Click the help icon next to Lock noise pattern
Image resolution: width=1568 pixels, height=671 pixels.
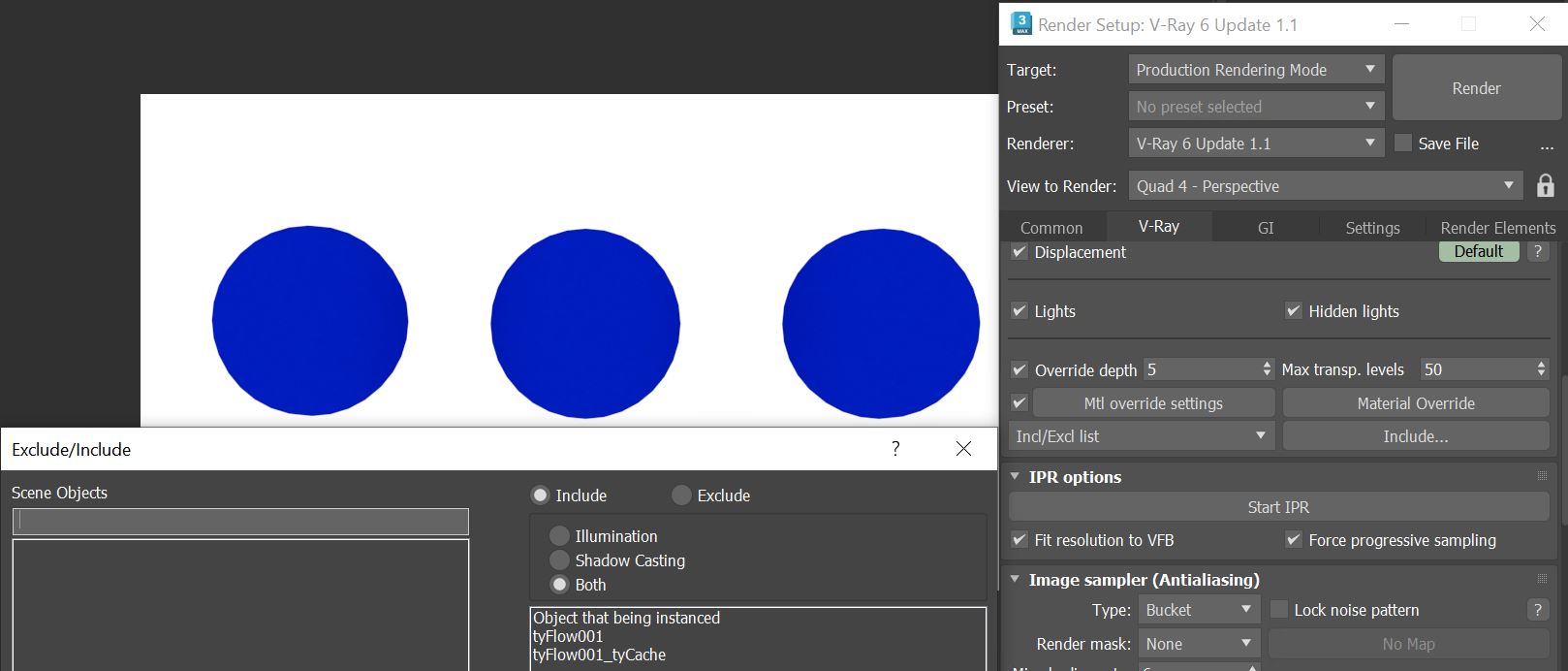click(x=1537, y=610)
